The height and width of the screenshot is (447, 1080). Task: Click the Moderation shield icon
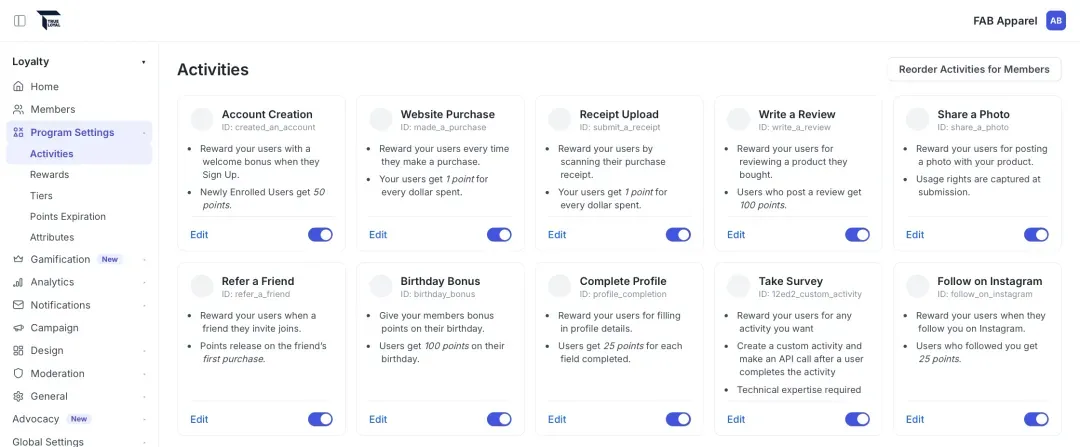(x=19, y=373)
